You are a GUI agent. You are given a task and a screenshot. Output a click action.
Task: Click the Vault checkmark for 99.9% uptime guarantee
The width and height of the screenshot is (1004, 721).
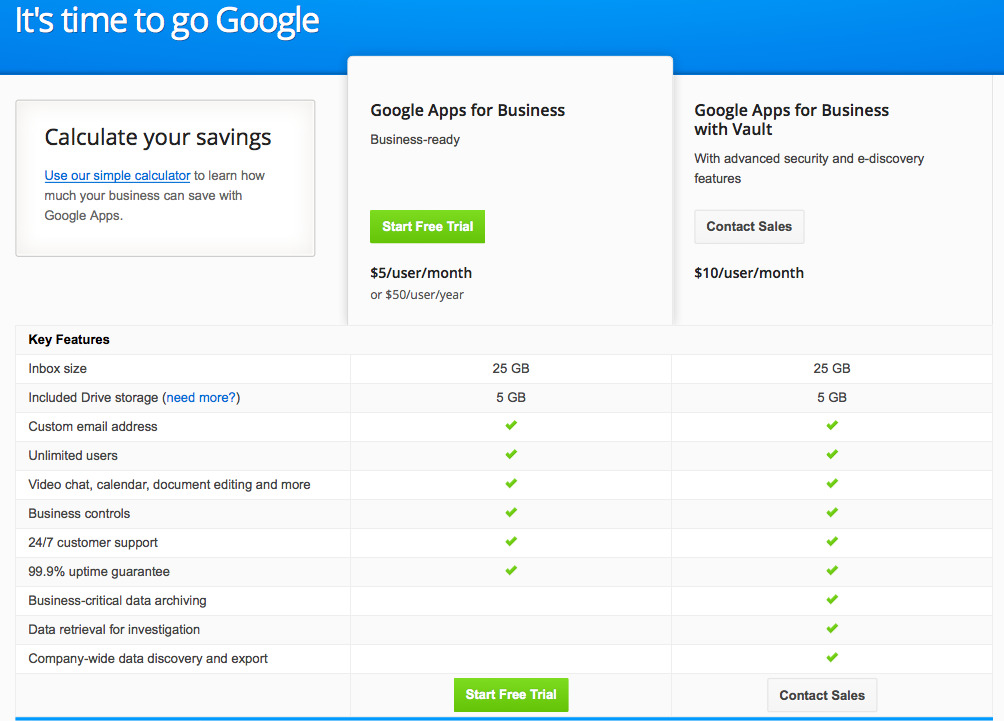point(832,571)
